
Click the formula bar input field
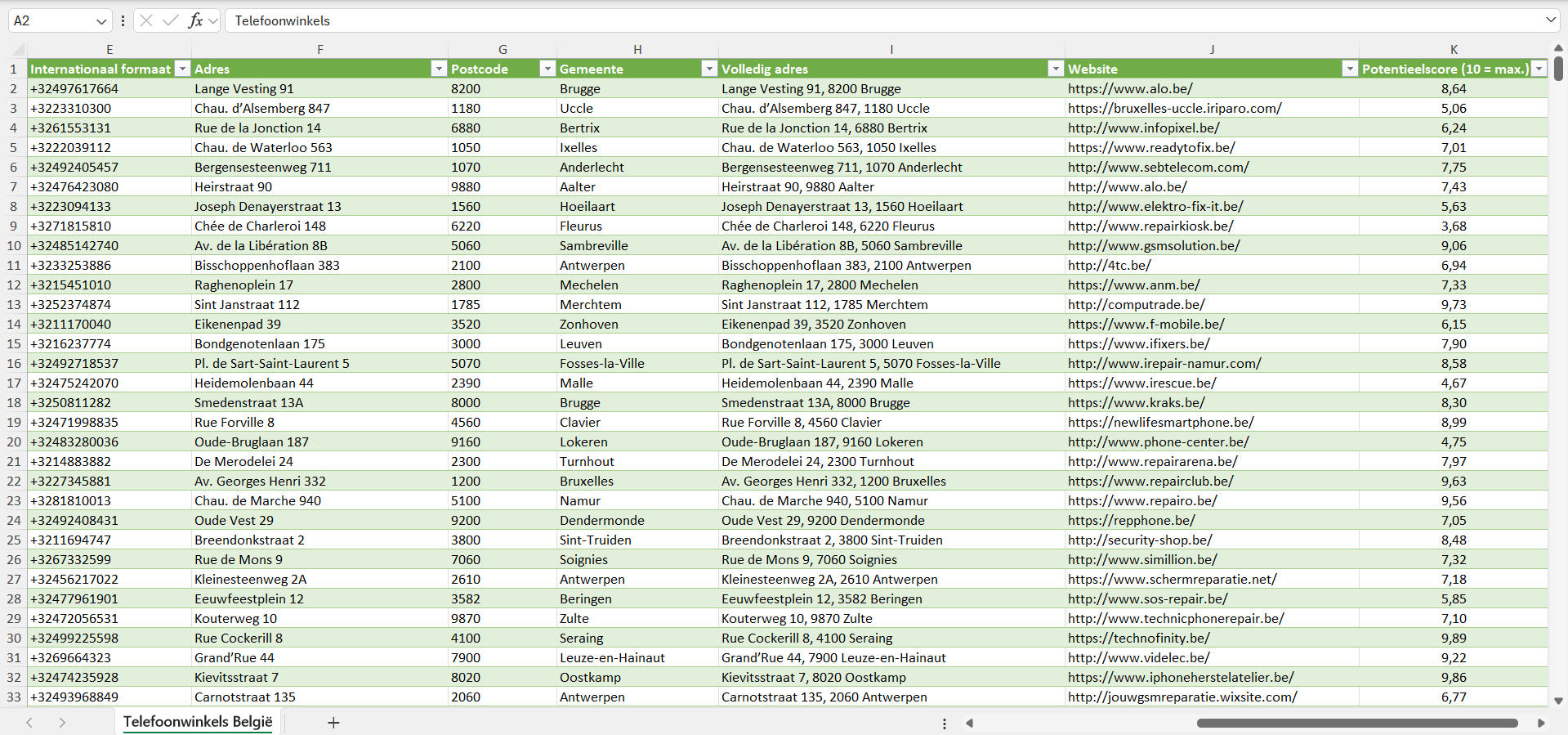point(882,20)
